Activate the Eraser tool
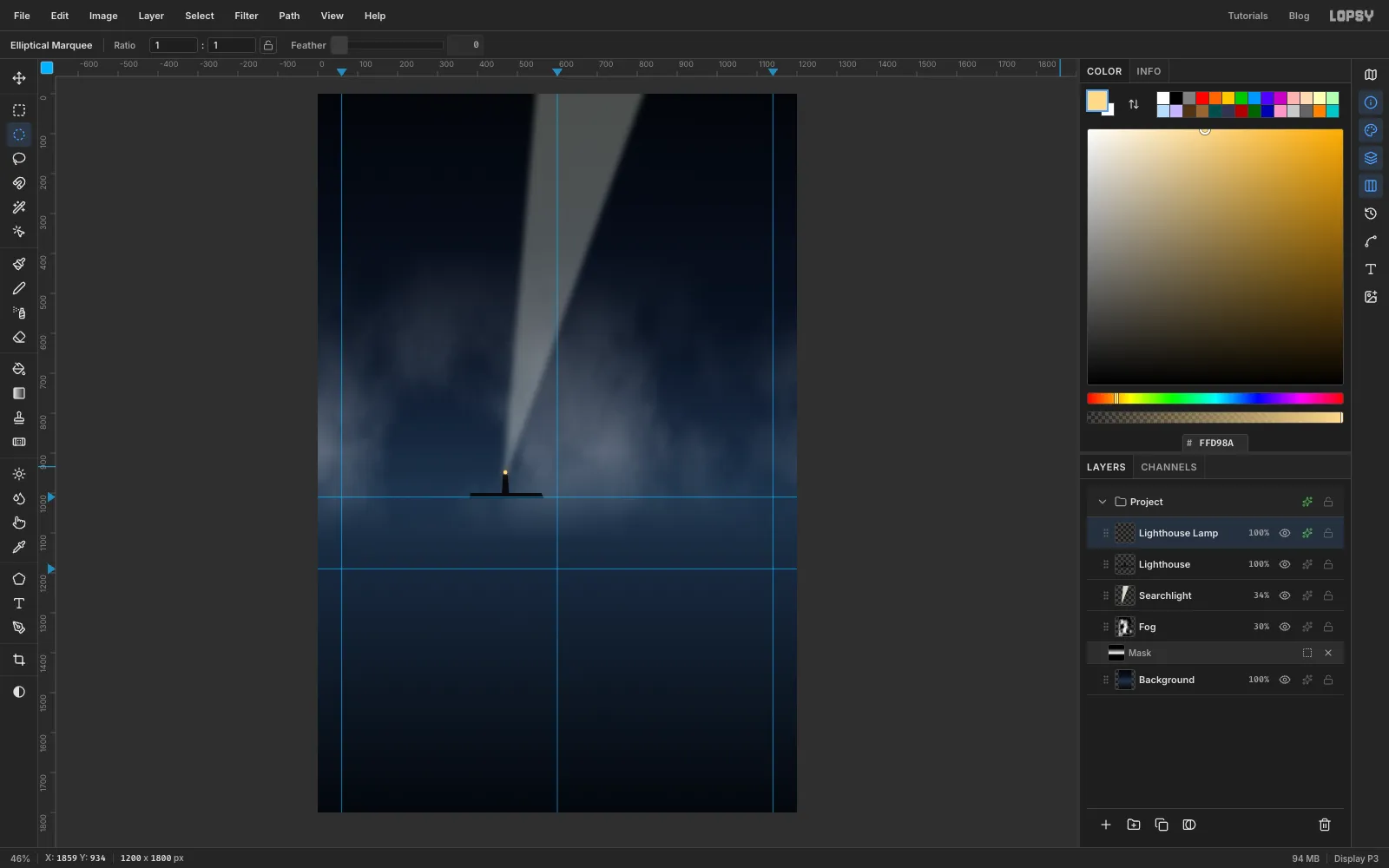This screenshot has height=868, width=1389. click(x=19, y=337)
